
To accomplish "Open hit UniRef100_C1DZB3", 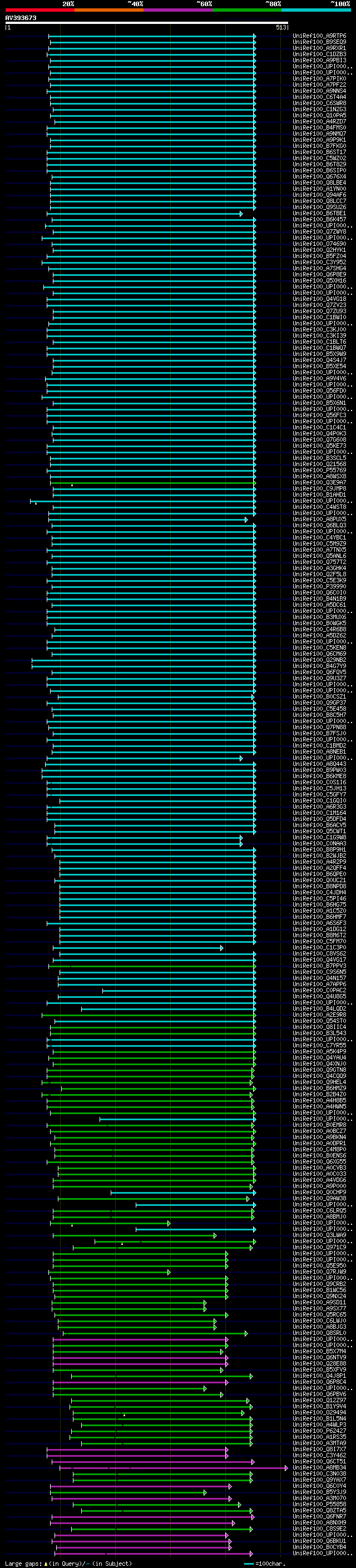I will (x=319, y=54).
